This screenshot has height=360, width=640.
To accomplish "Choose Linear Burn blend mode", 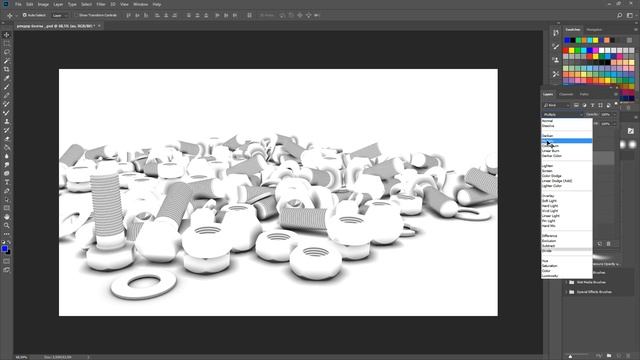I will pyautogui.click(x=567, y=151).
